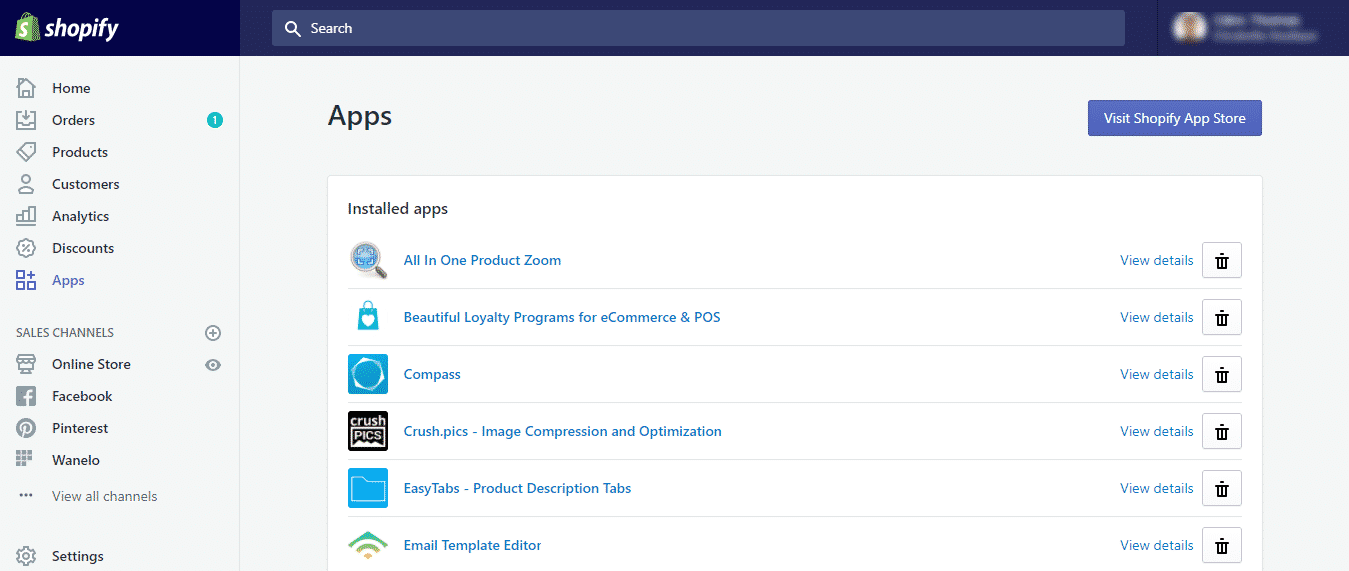1349x571 pixels.
Task: Expand View all channels list
Action: tap(104, 496)
